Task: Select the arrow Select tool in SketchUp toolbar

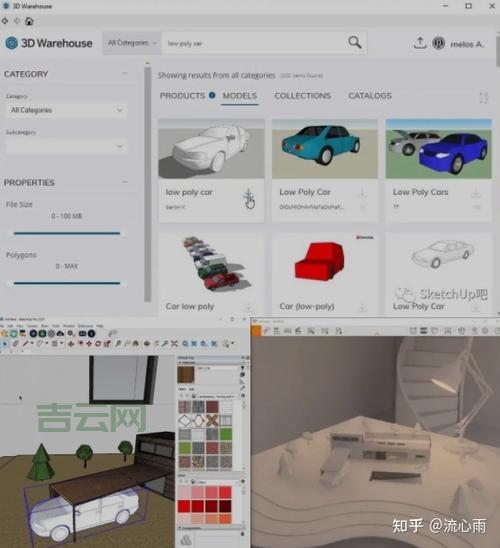Action: point(5,344)
